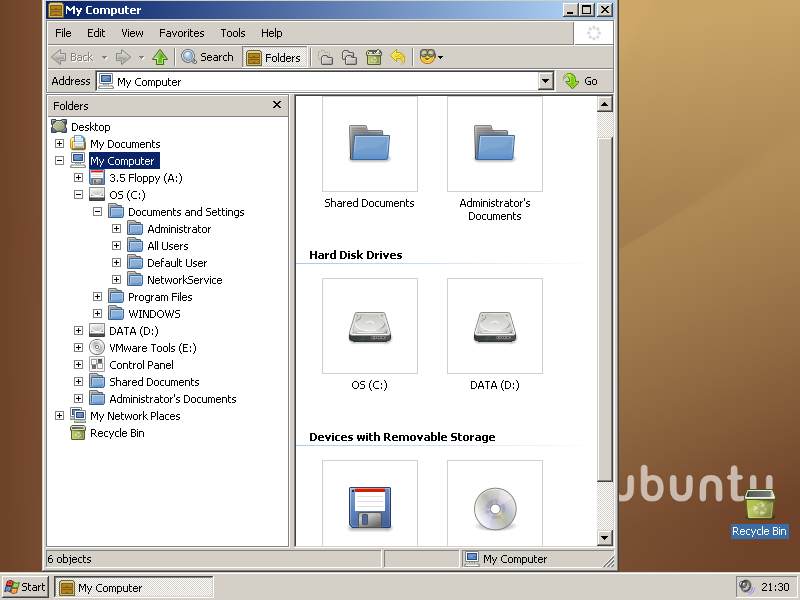Image resolution: width=800 pixels, height=600 pixels.
Task: Click the system tray speaker icon
Action: pos(745,587)
